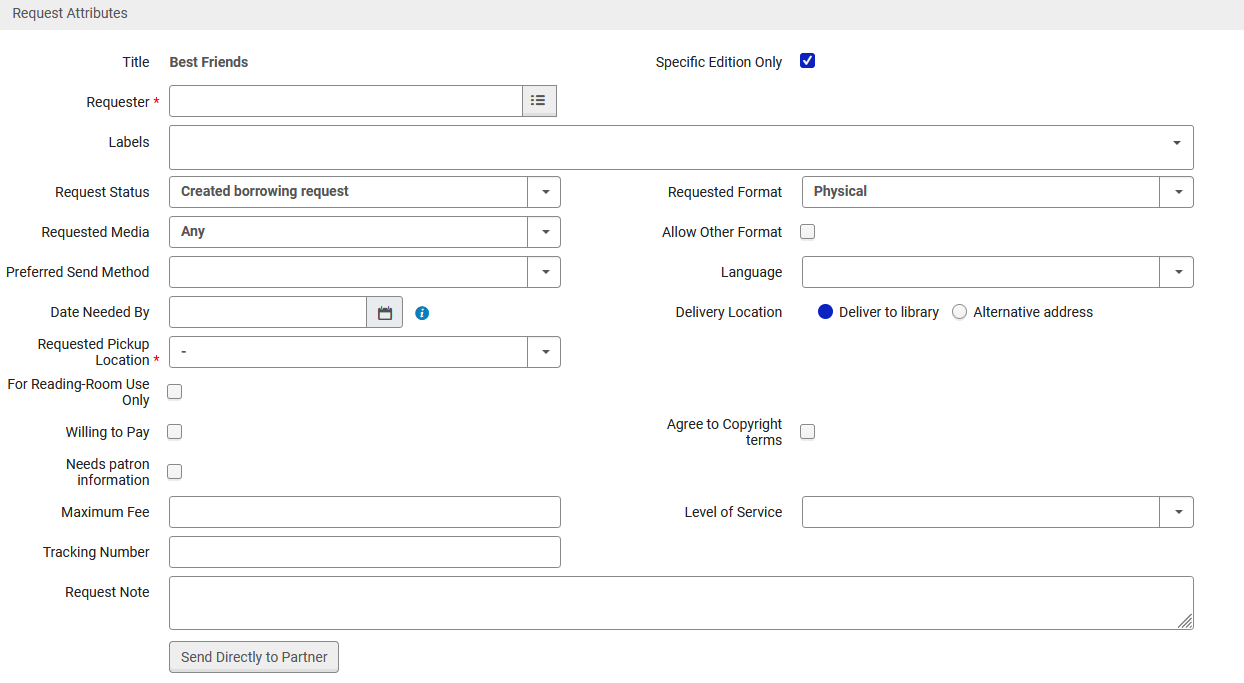Select Alternative address radio option
Image resolution: width=1244 pixels, height=683 pixels.
(960, 312)
